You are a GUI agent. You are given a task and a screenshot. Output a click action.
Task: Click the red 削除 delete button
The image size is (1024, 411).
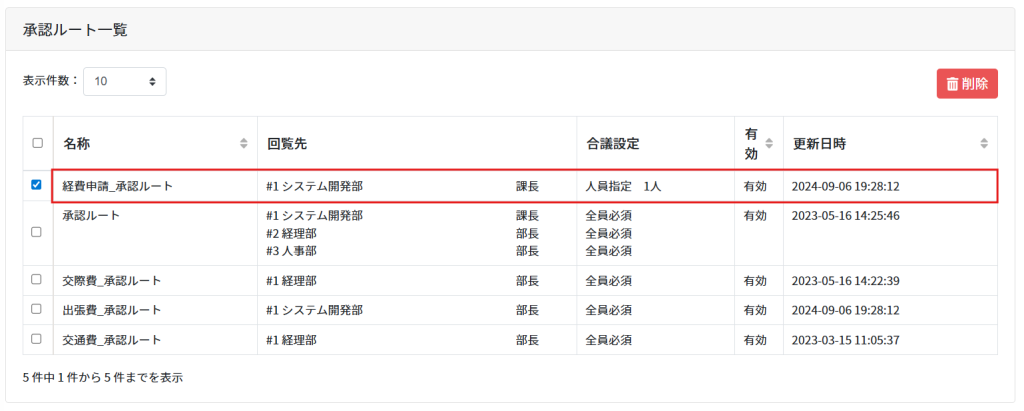967,83
